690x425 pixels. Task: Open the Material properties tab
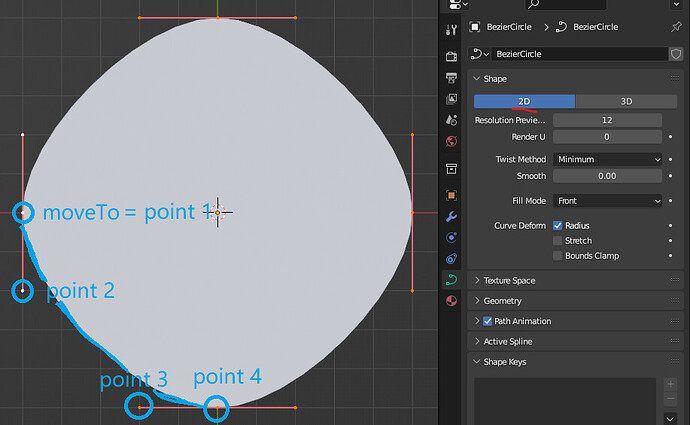451,301
